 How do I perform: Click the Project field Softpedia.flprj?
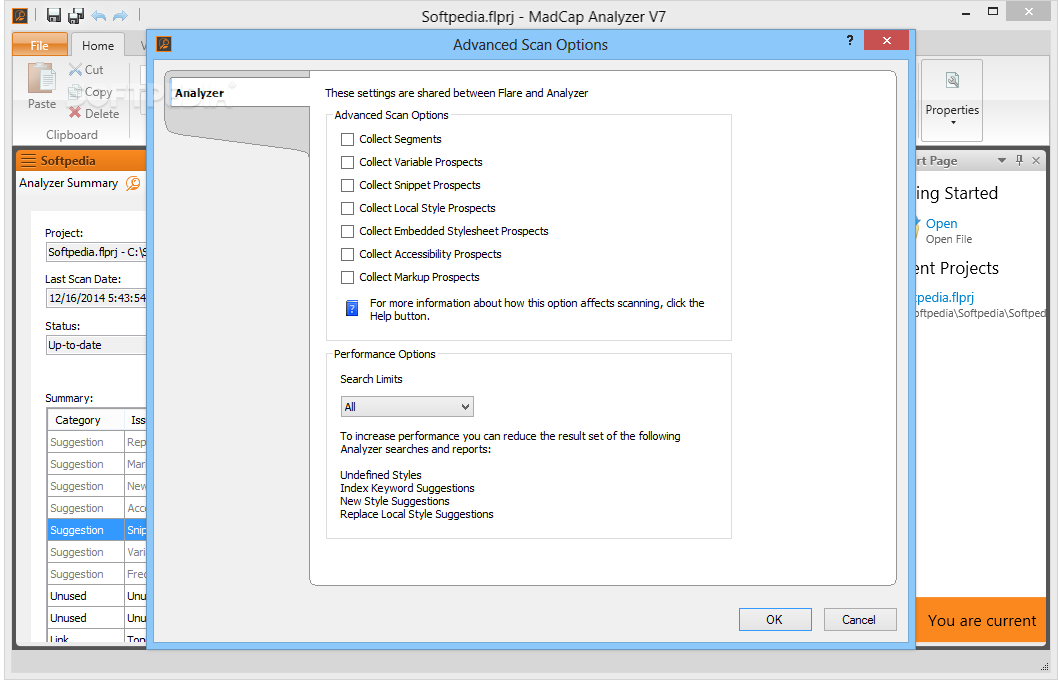(x=96, y=252)
